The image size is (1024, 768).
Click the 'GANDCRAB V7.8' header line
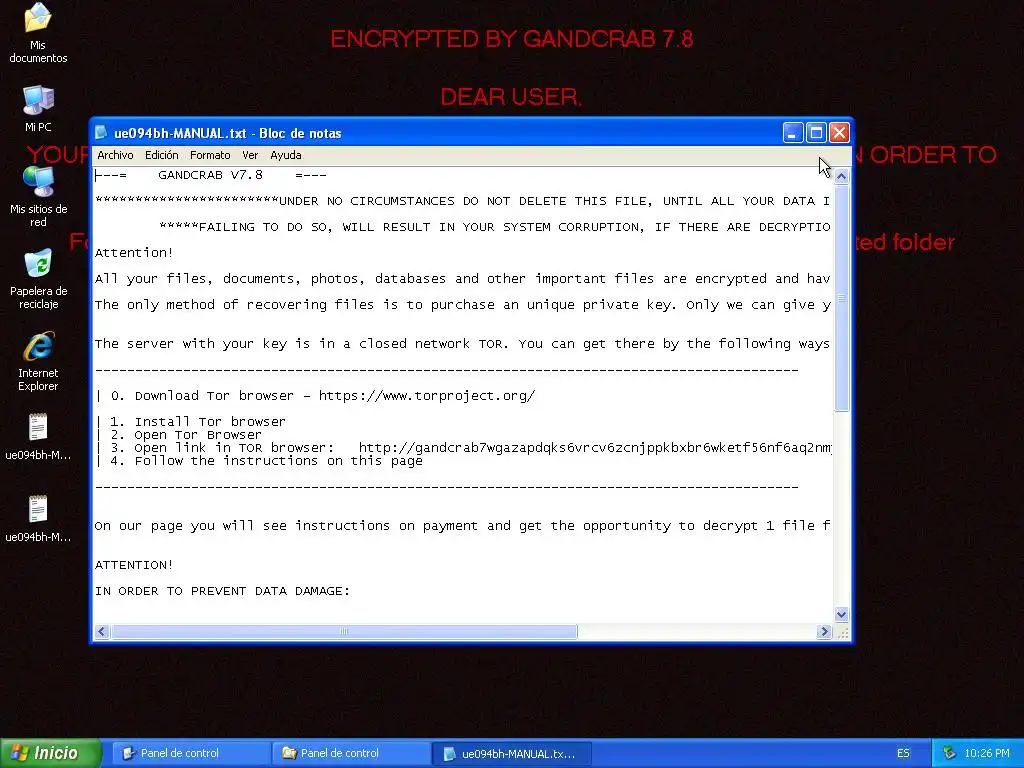point(210,175)
